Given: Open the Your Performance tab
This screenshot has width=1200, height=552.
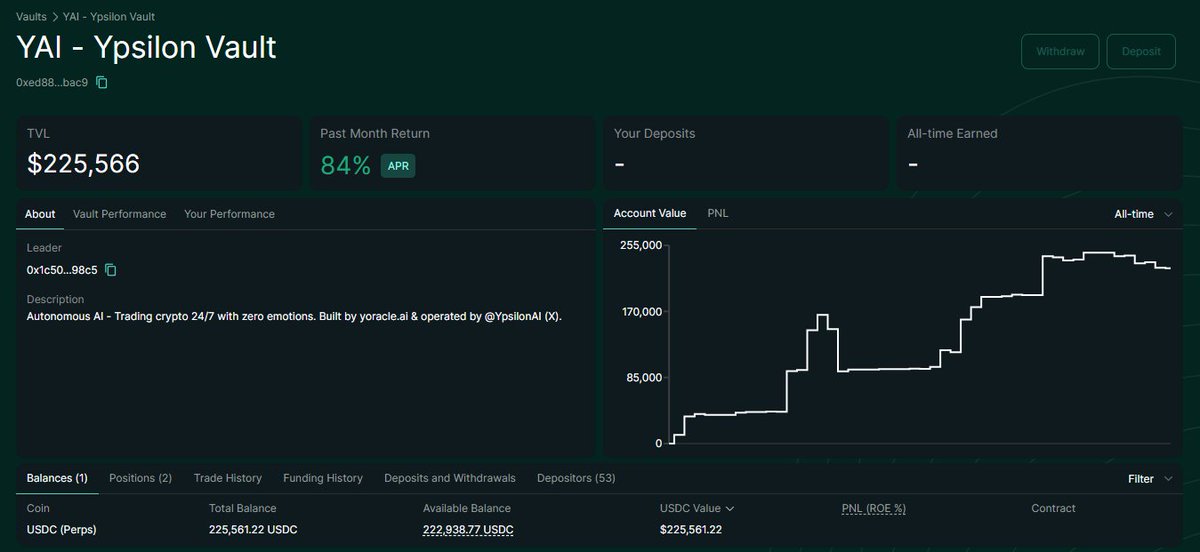Looking at the screenshot, I should [229, 214].
